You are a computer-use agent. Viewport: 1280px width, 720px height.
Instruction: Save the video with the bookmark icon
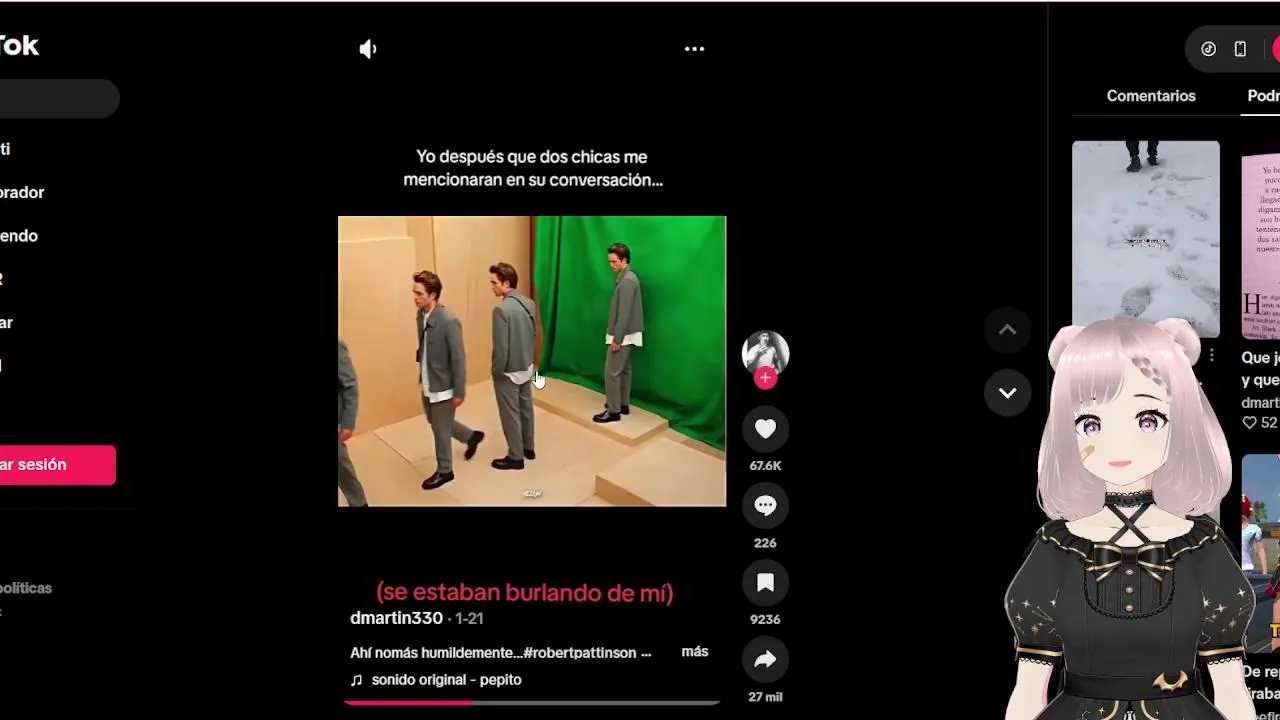(x=765, y=582)
